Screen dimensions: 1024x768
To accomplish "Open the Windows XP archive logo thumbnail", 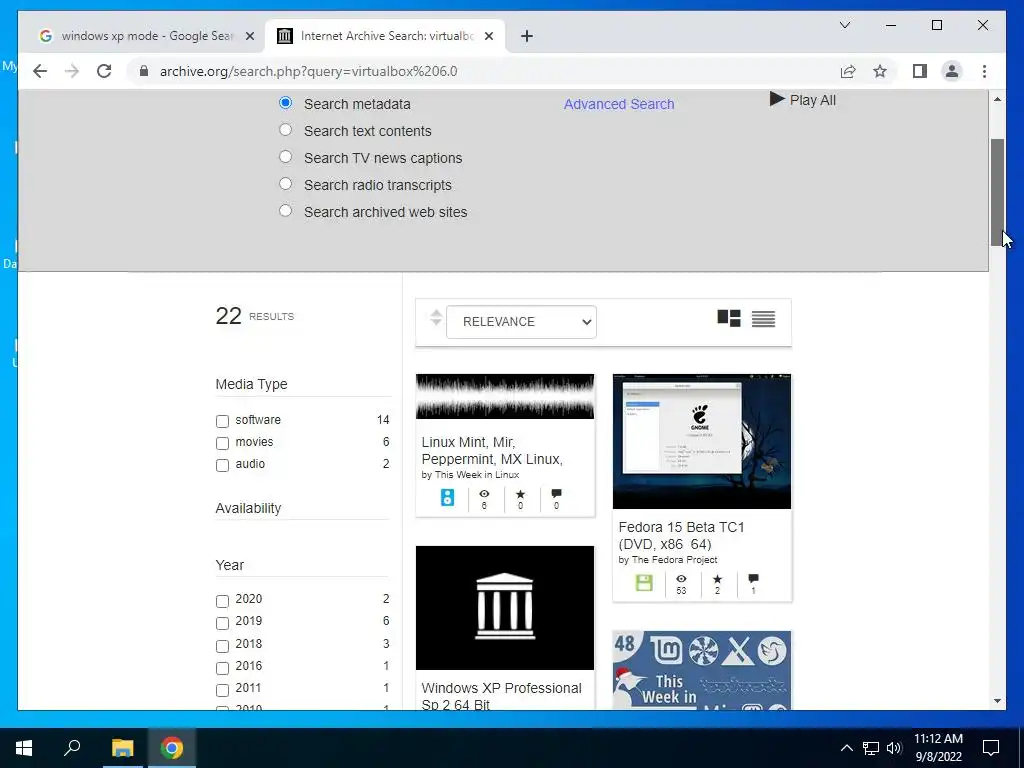I will (x=505, y=608).
